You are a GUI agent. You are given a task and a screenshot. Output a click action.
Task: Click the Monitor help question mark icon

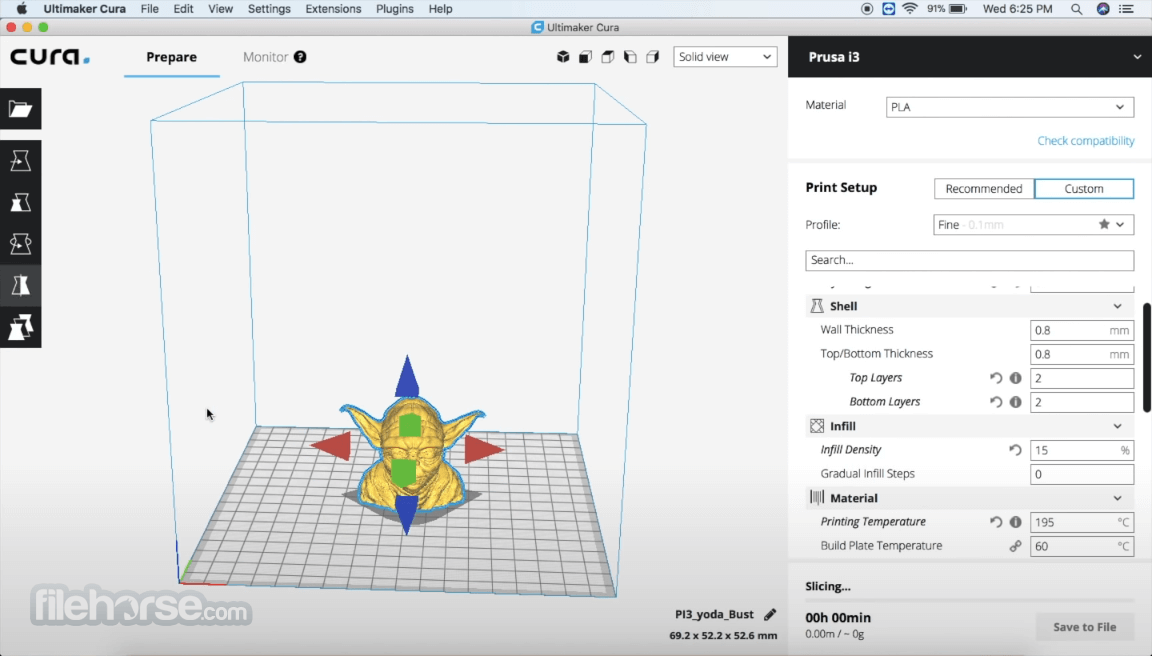300,57
